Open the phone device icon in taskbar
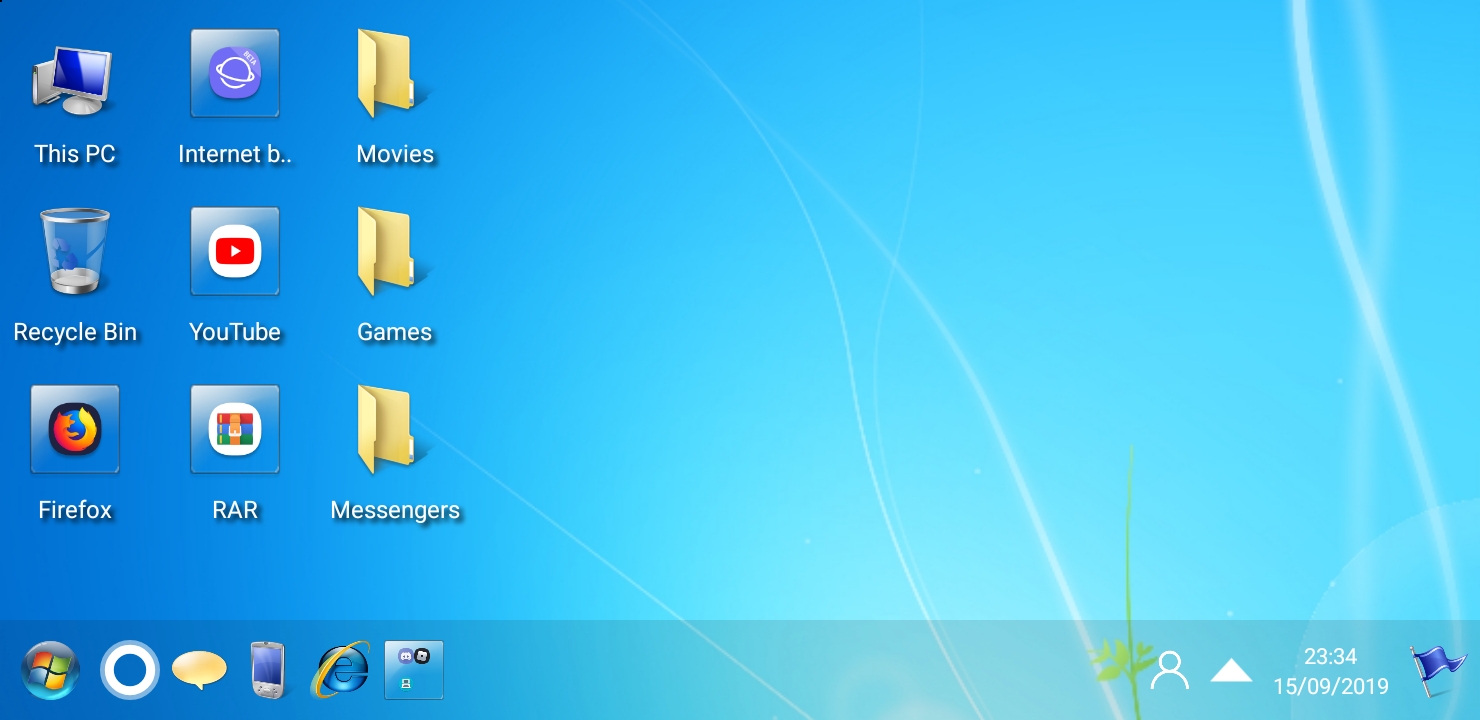 [267, 669]
